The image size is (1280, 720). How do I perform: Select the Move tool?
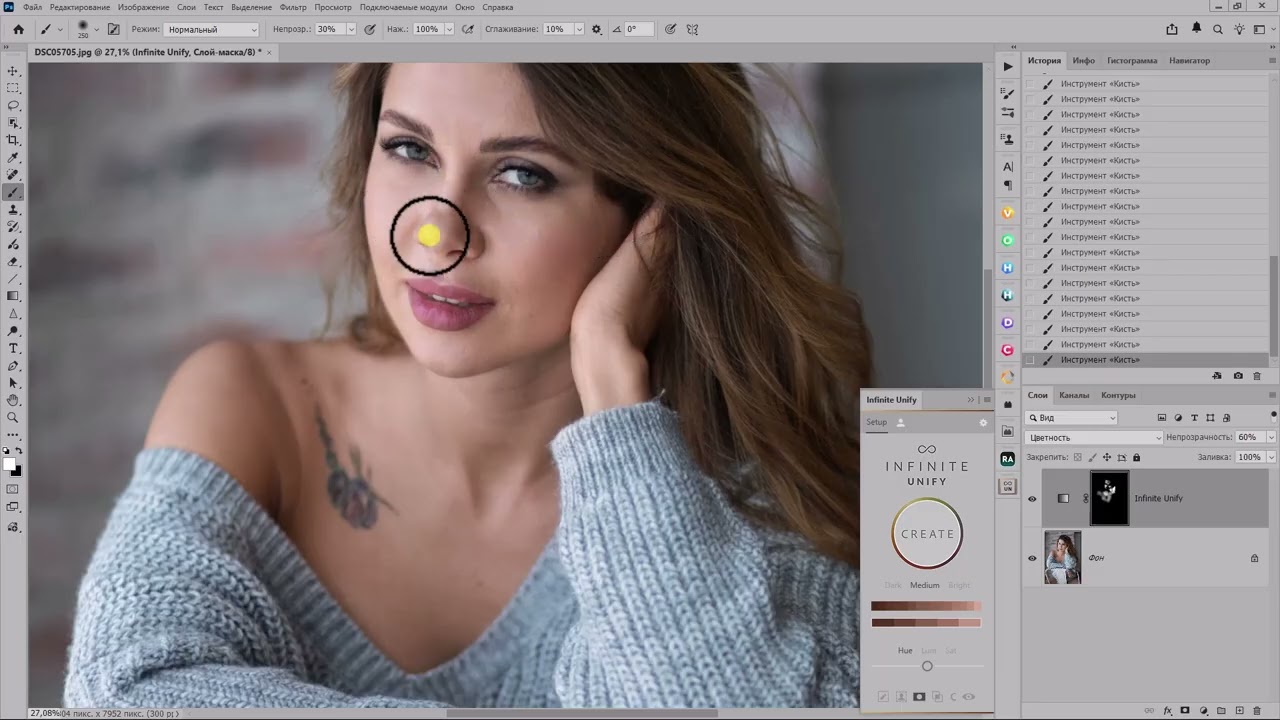pyautogui.click(x=13, y=71)
